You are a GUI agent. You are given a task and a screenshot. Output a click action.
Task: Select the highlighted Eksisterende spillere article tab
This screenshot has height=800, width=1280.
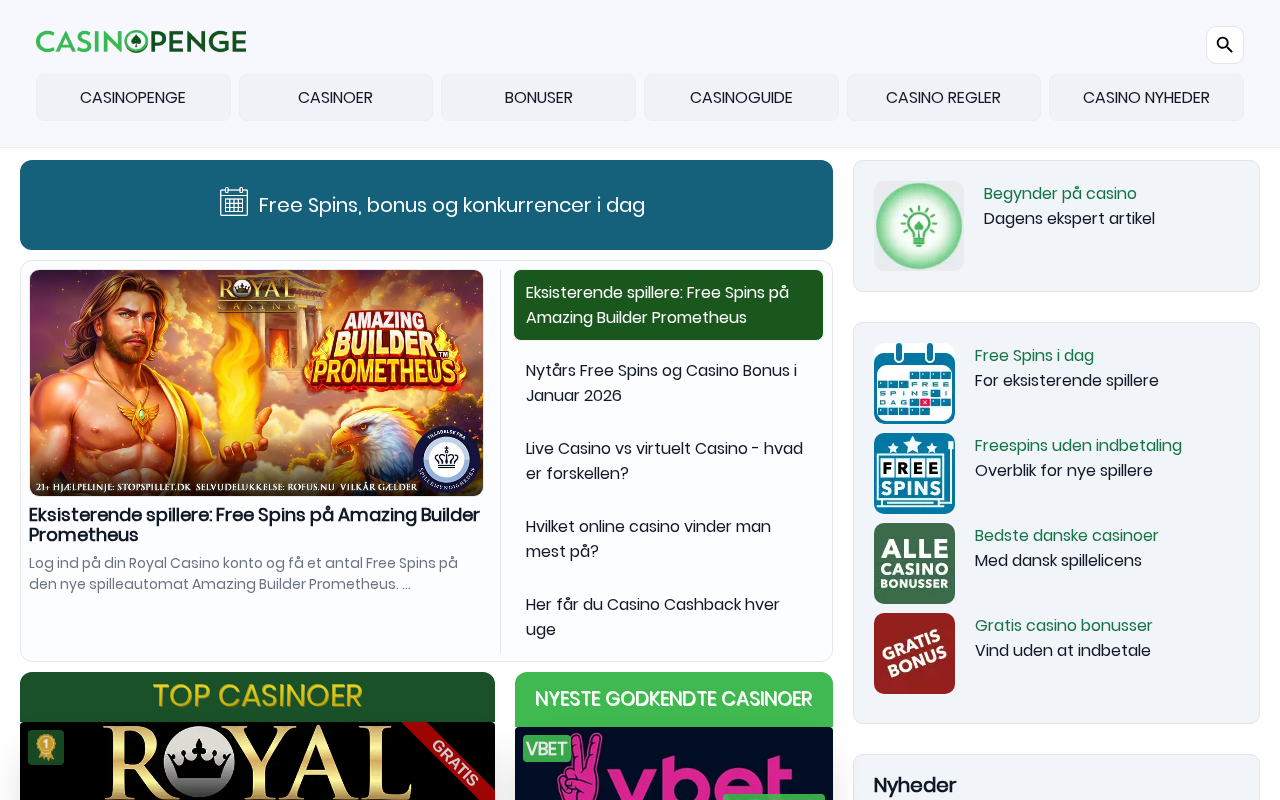[668, 305]
